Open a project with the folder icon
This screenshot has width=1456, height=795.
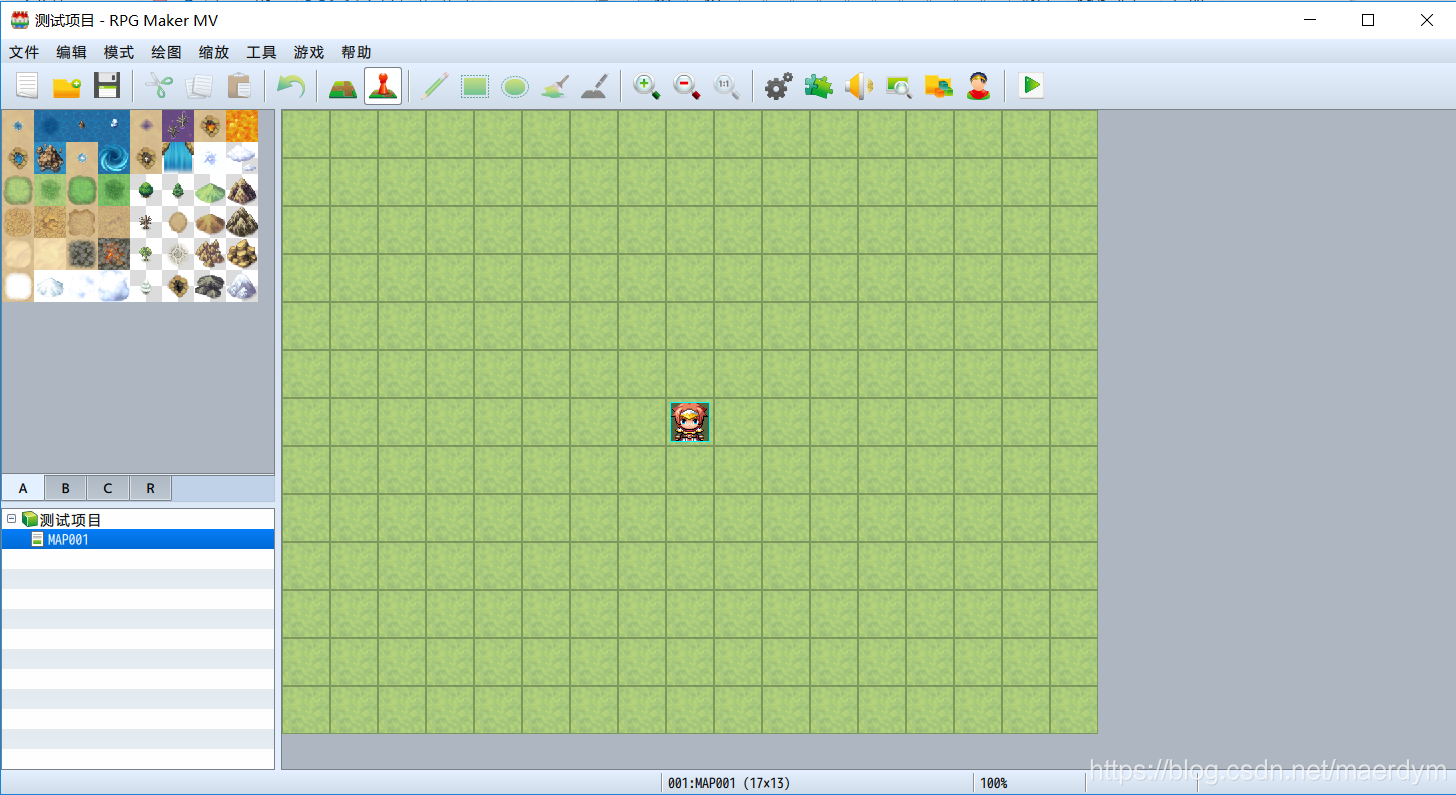(x=66, y=86)
